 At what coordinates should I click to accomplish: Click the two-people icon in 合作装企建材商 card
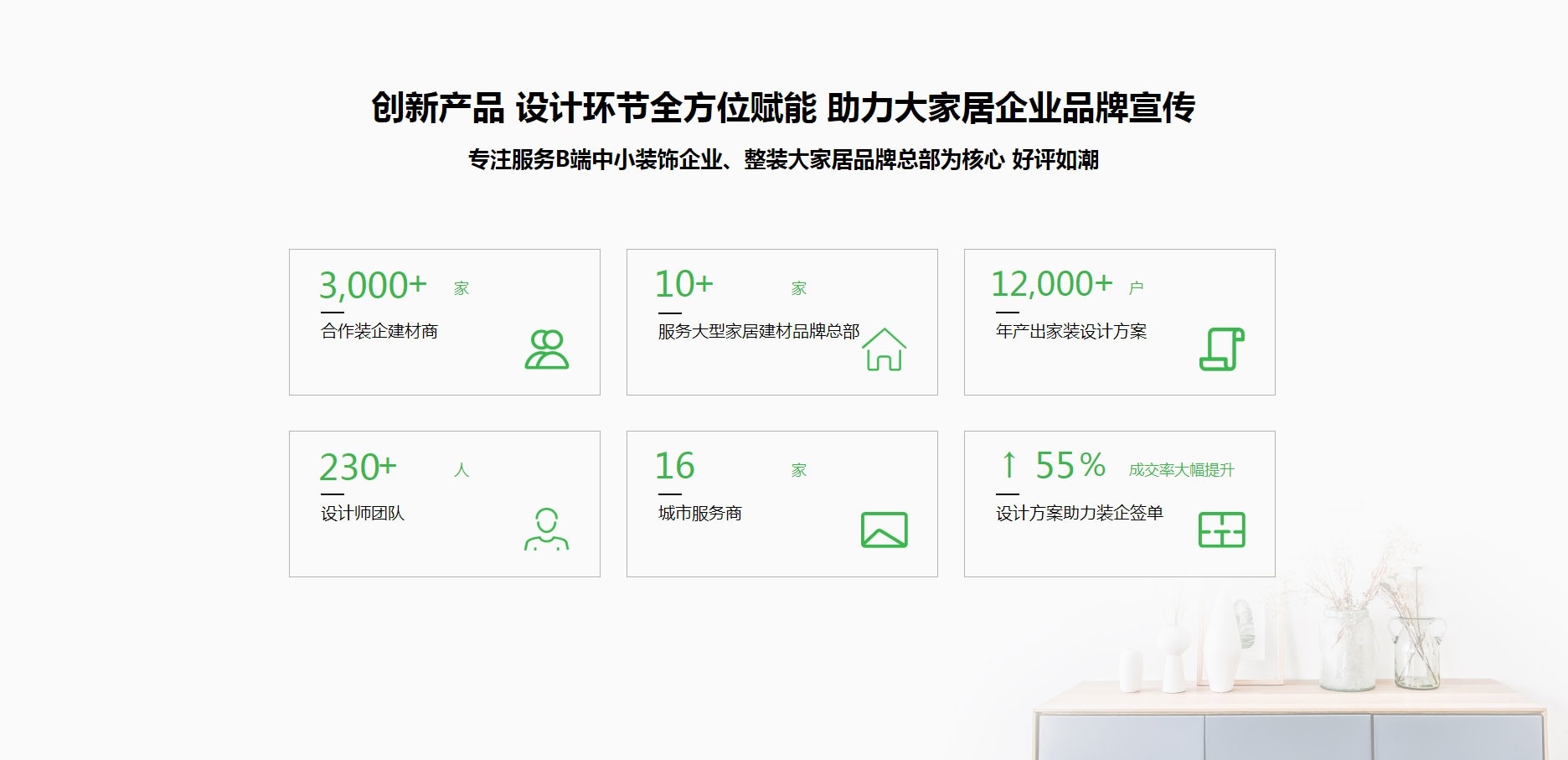(547, 349)
